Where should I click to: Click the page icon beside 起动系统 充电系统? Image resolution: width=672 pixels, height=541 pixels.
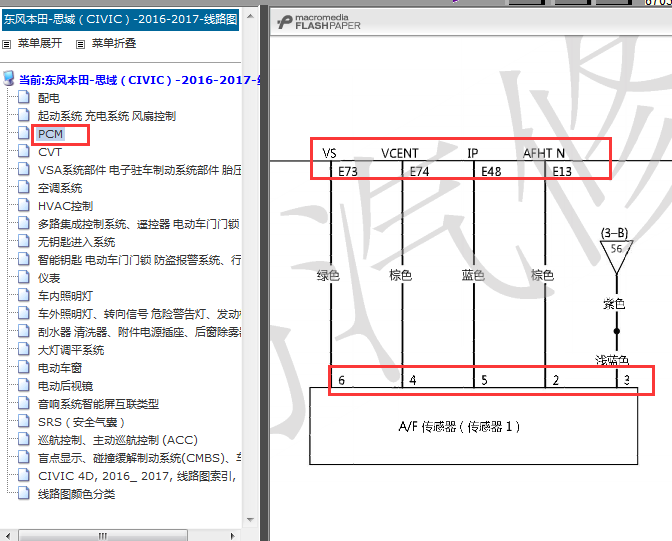pos(24,115)
